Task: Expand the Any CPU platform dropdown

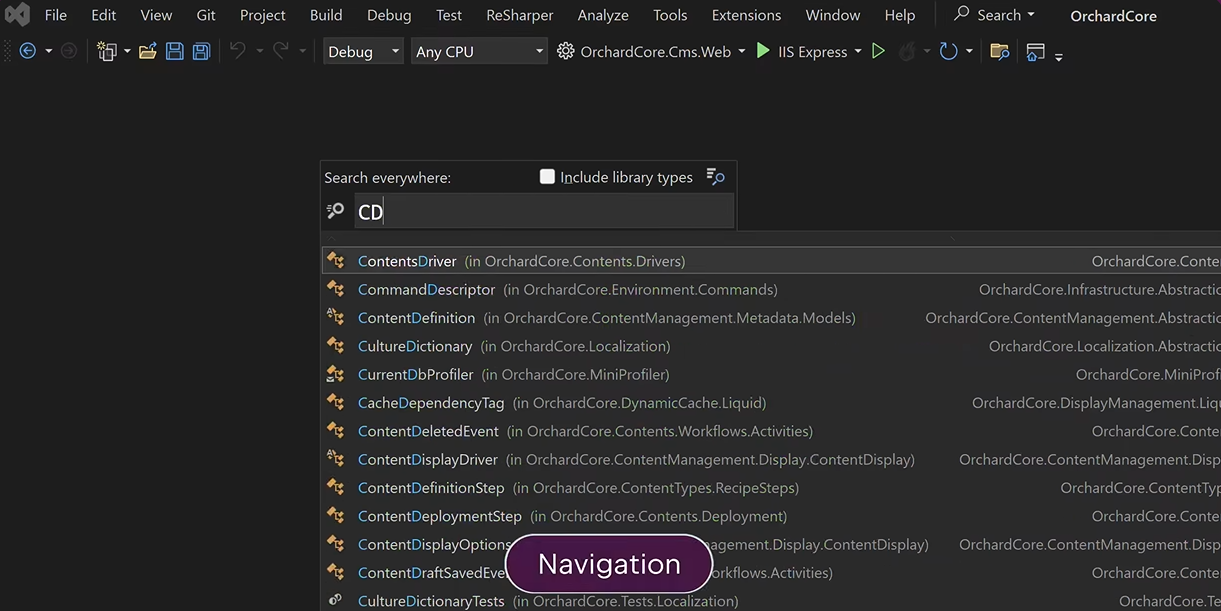Action: click(479, 51)
